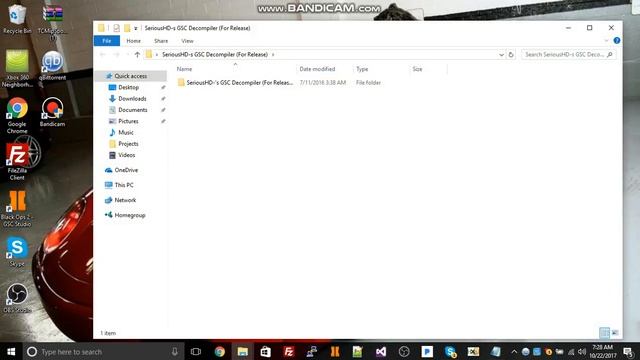Open the File menu tab
The height and width of the screenshot is (360, 640).
[x=107, y=41]
